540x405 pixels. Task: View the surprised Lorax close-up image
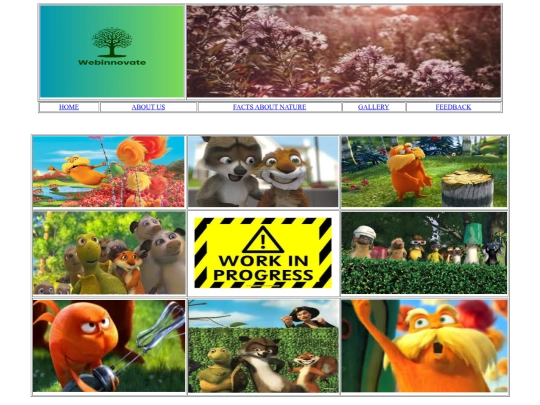pos(425,346)
